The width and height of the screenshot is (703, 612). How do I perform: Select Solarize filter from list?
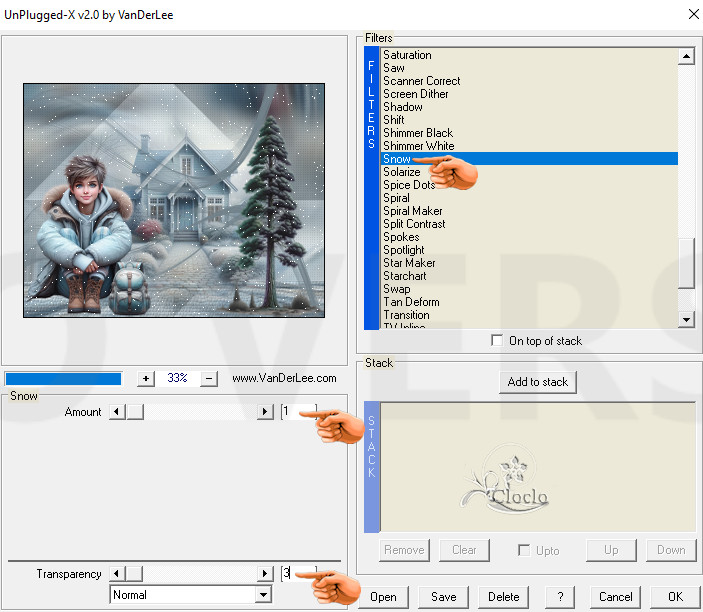(402, 172)
